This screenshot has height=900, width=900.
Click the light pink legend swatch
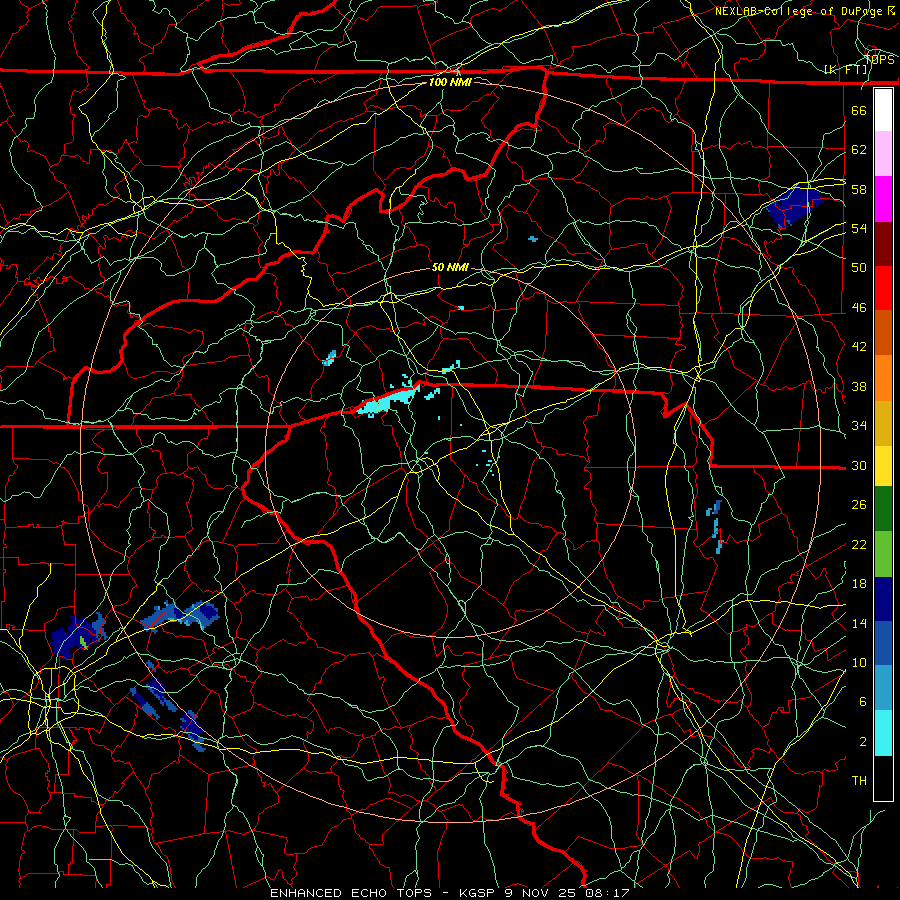click(883, 154)
